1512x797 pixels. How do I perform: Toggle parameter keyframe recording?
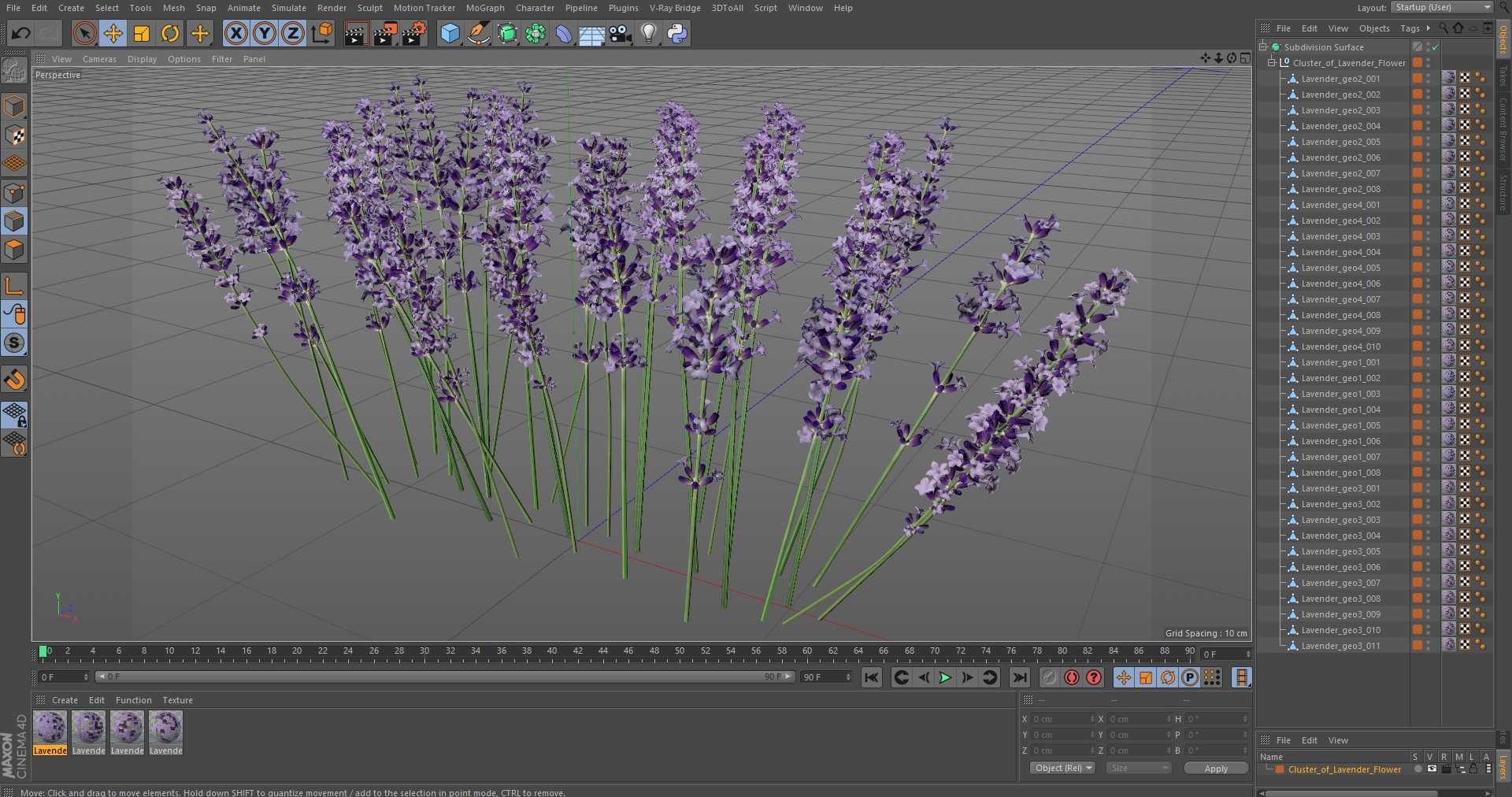[1190, 677]
